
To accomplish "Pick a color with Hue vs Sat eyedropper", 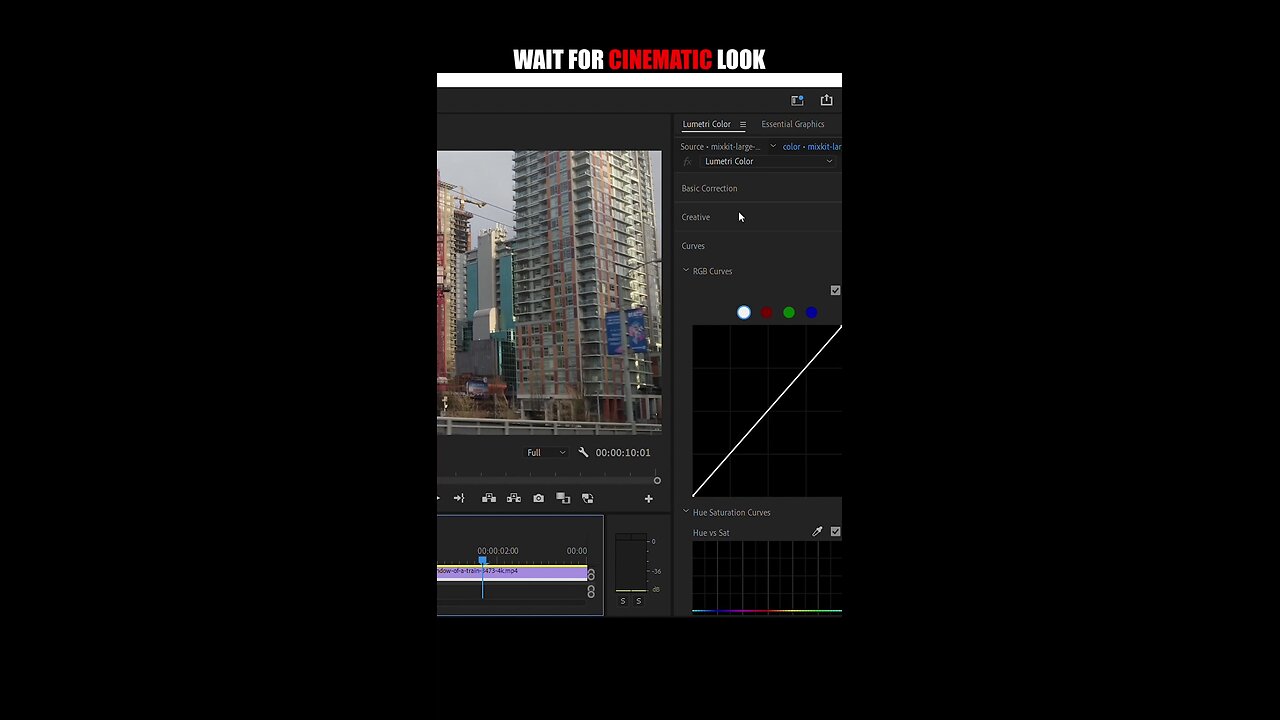I will [817, 532].
